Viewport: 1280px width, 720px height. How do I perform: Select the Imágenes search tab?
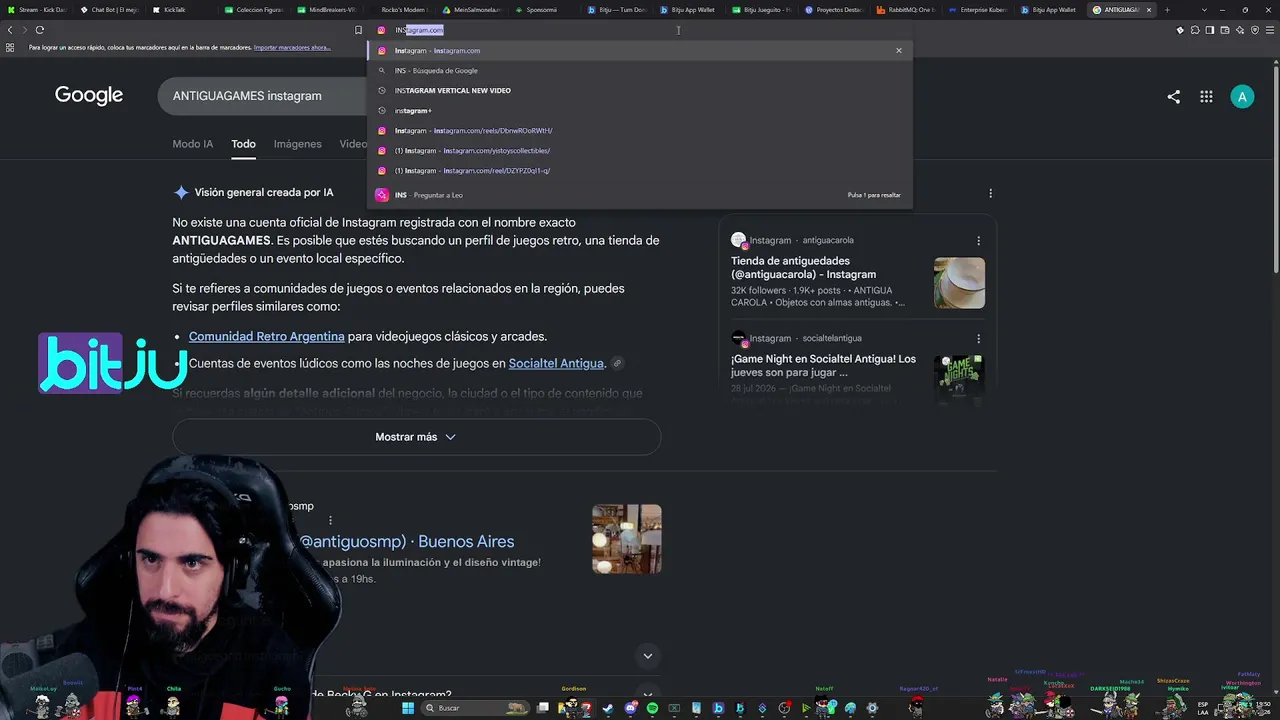tap(298, 144)
